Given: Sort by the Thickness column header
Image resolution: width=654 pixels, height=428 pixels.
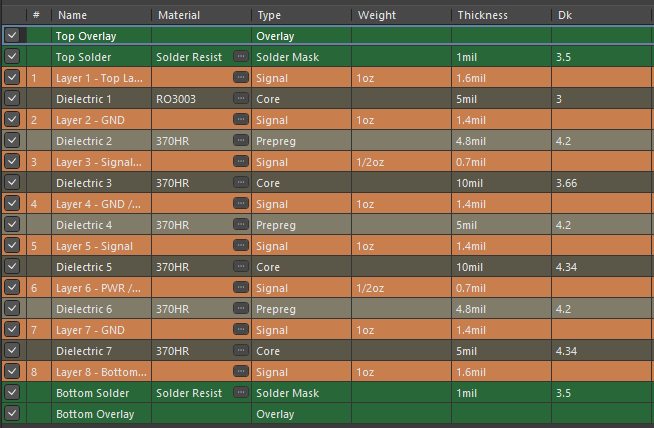Looking at the screenshot, I should 483,15.
